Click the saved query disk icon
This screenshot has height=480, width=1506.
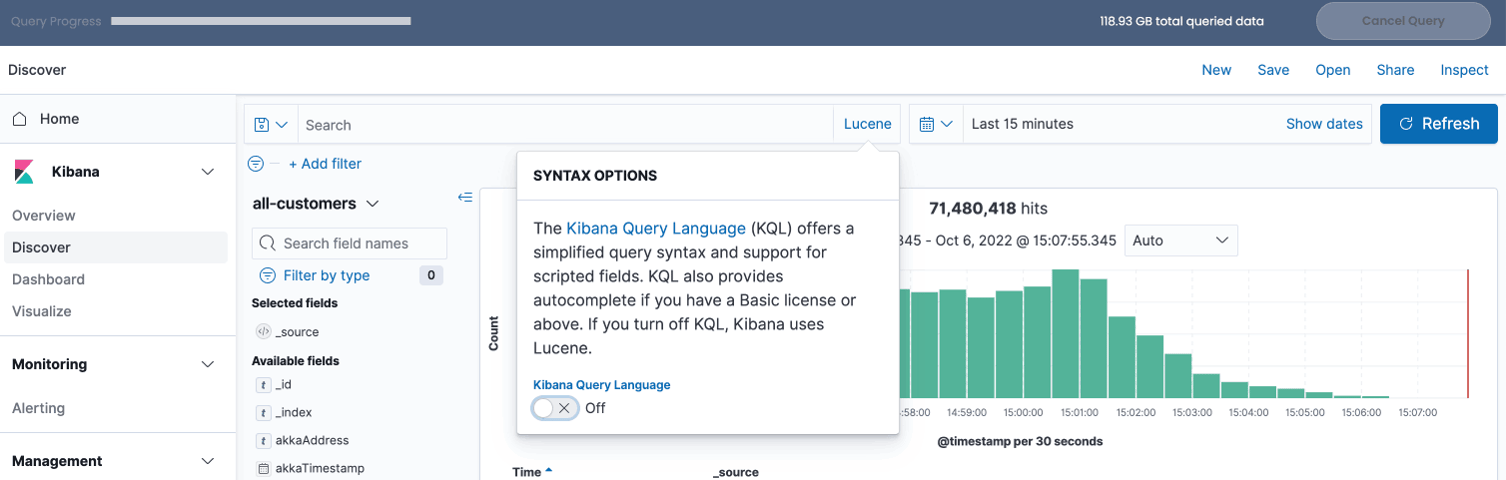pos(262,125)
